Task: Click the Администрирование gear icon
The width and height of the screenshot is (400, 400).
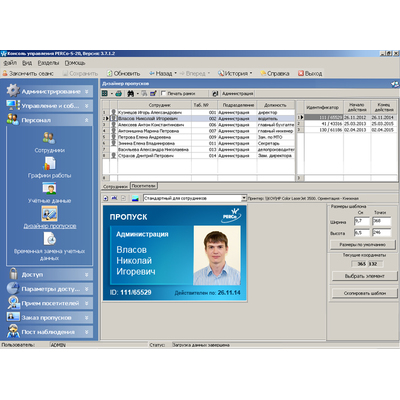Action: [13, 91]
